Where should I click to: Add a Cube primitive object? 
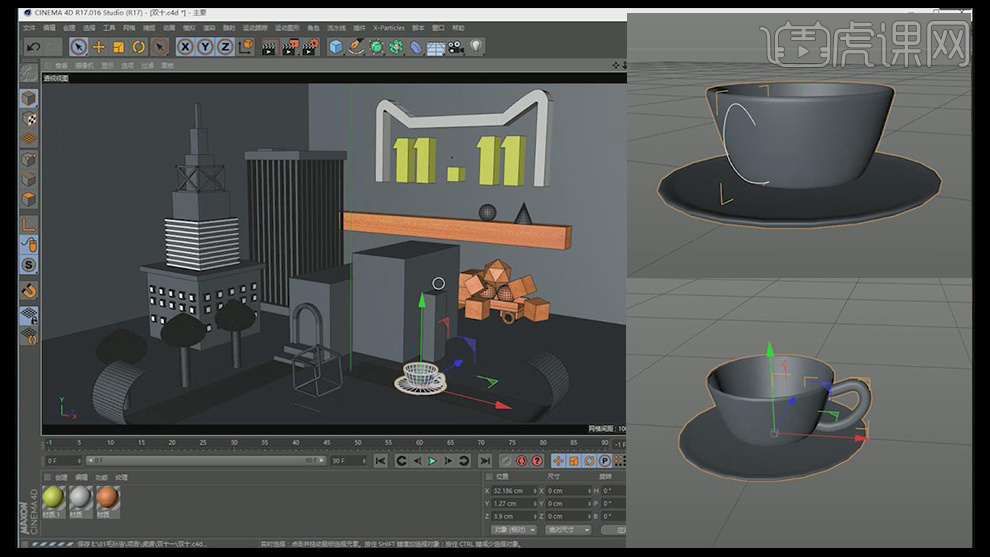click(336, 47)
